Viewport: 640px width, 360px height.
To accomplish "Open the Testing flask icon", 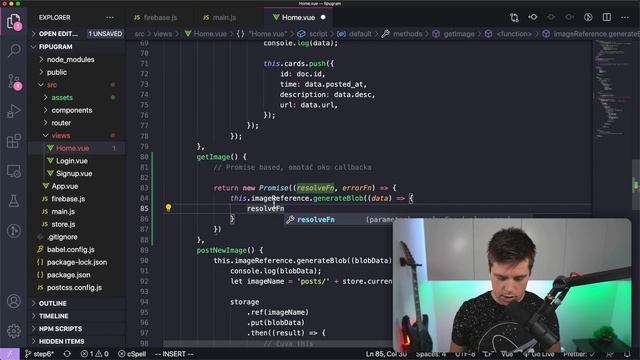I will click(14, 200).
